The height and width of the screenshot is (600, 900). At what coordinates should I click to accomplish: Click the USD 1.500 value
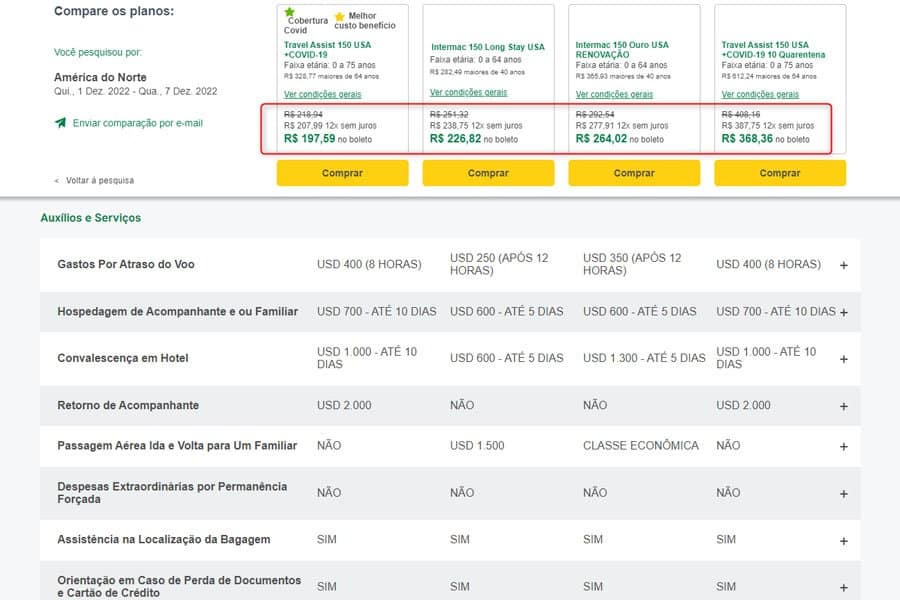(477, 446)
